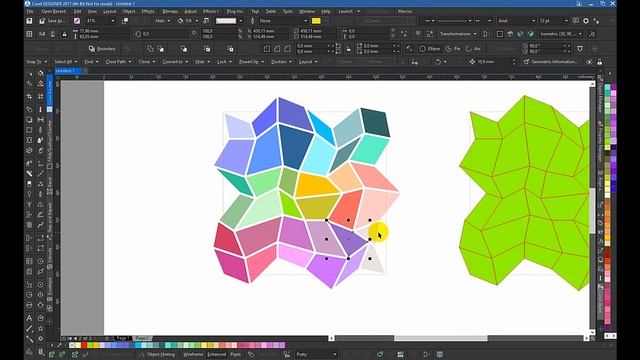This screenshot has width=640, height=360.
Task: Click the Save As button
Action: pos(52,21)
